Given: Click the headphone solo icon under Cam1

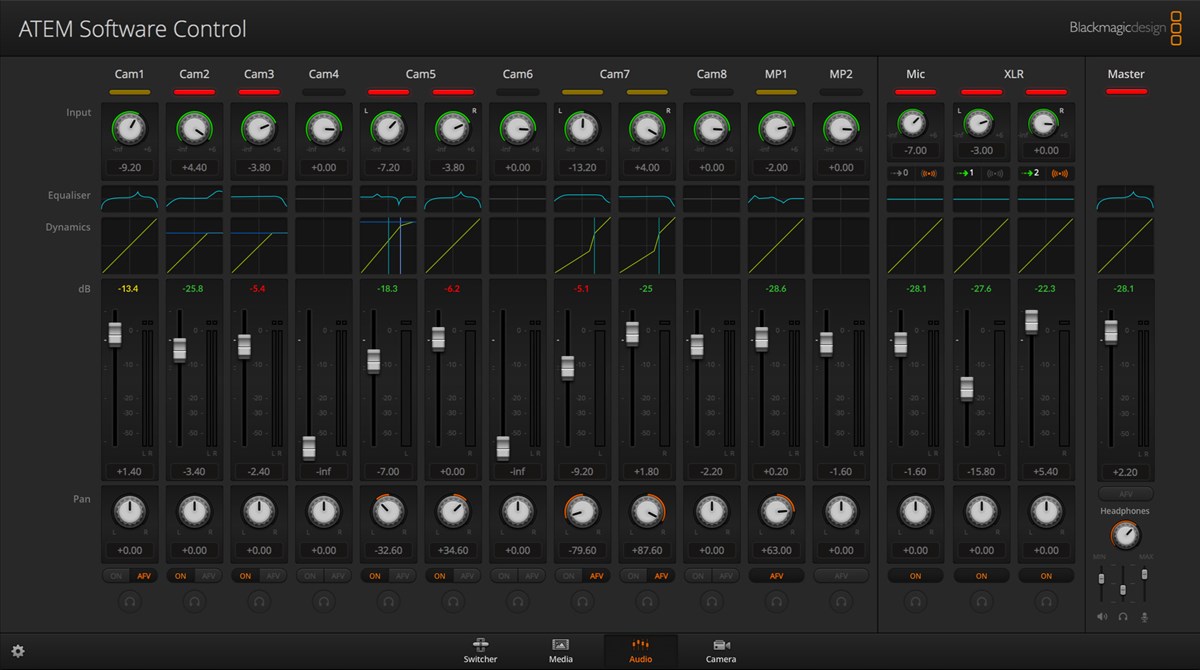Looking at the screenshot, I should [x=130, y=601].
